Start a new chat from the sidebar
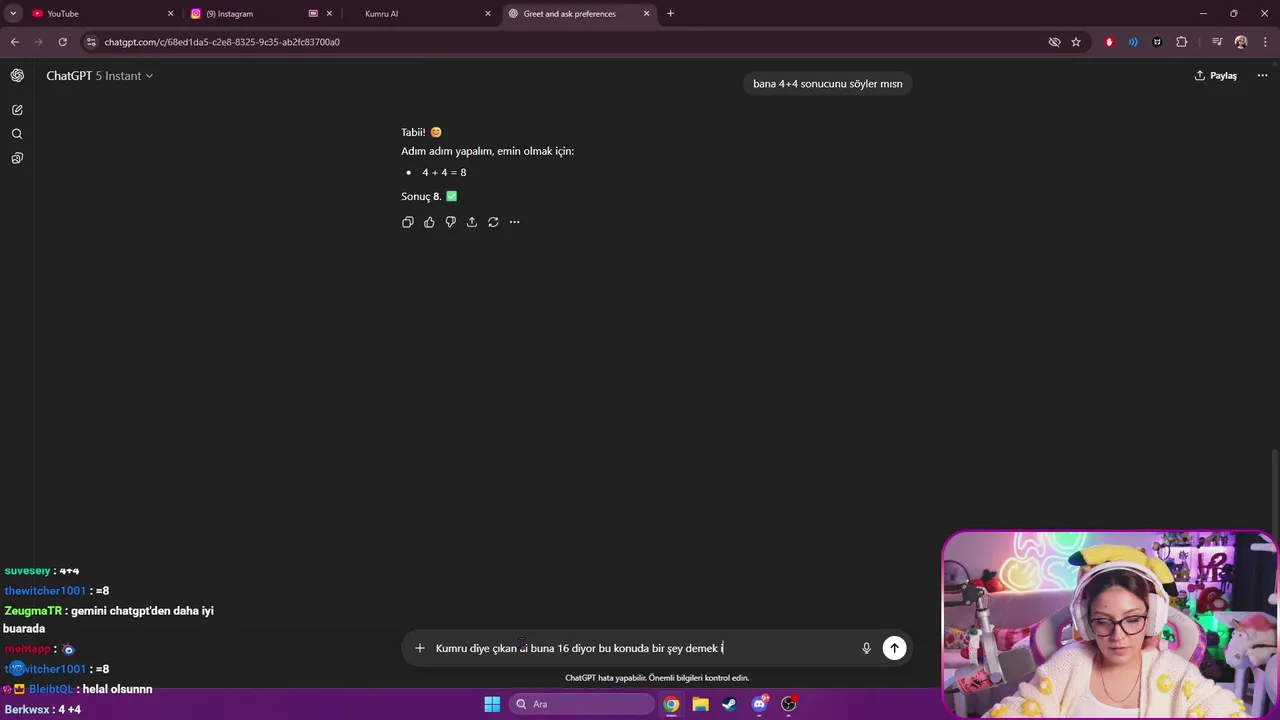1280x720 pixels. click(x=17, y=110)
